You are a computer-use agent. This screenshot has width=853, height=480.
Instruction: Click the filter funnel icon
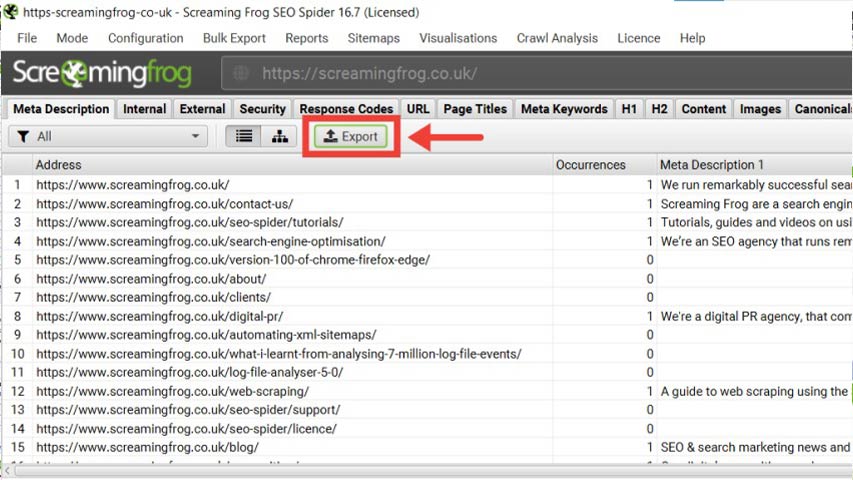point(23,136)
